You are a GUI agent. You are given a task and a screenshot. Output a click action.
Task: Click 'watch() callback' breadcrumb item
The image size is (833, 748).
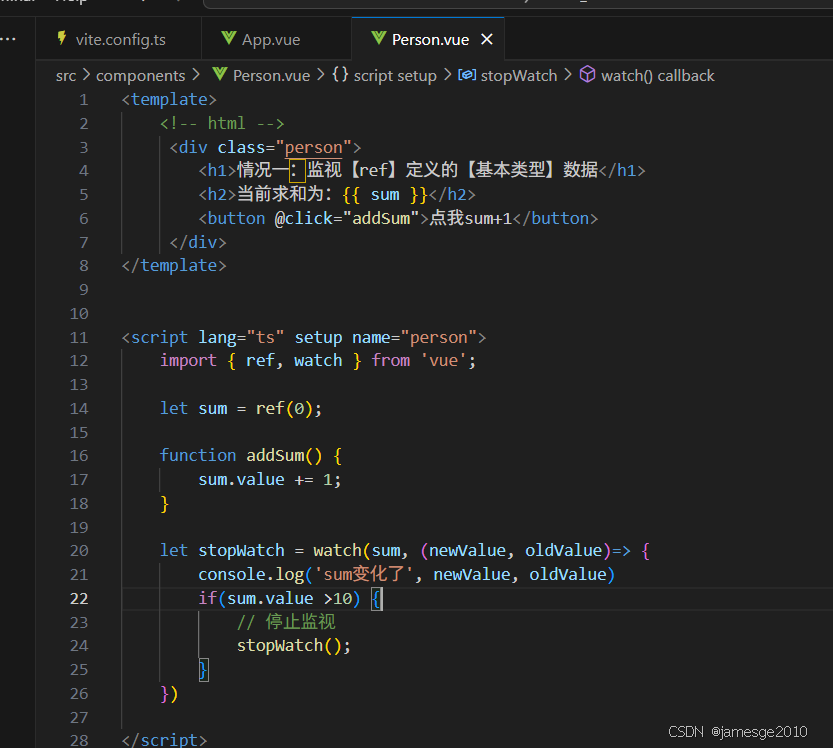tap(657, 76)
